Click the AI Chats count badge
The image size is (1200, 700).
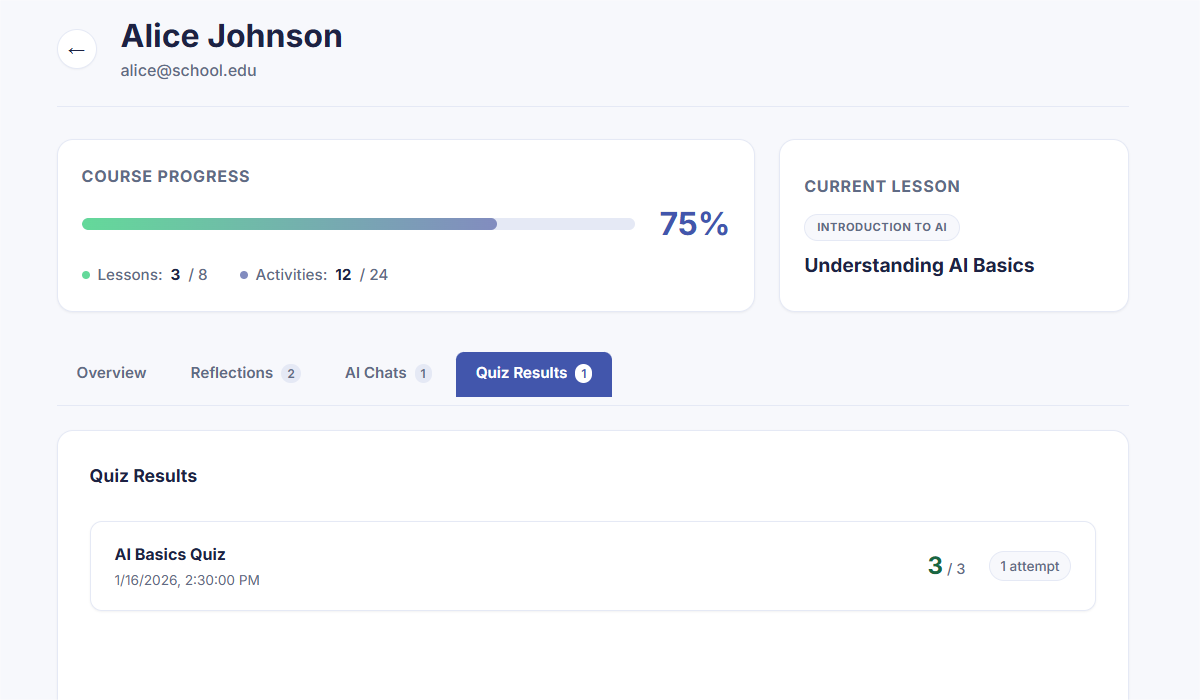click(423, 374)
